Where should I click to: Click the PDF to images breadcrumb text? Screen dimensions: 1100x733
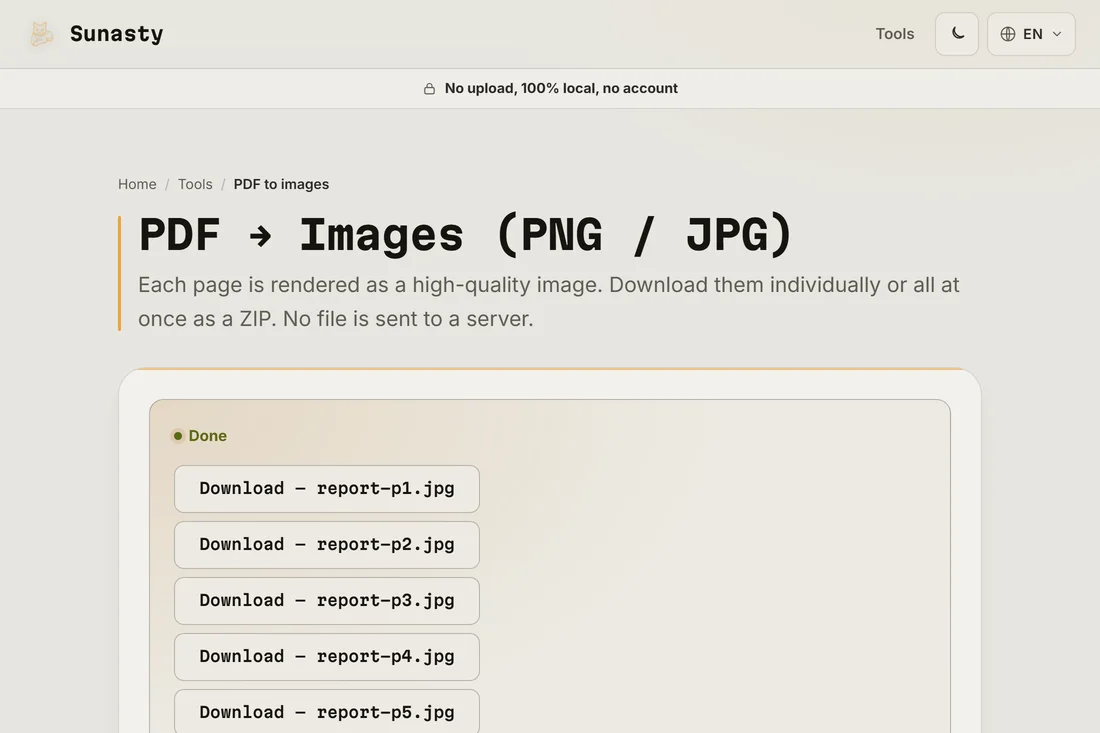[281, 184]
